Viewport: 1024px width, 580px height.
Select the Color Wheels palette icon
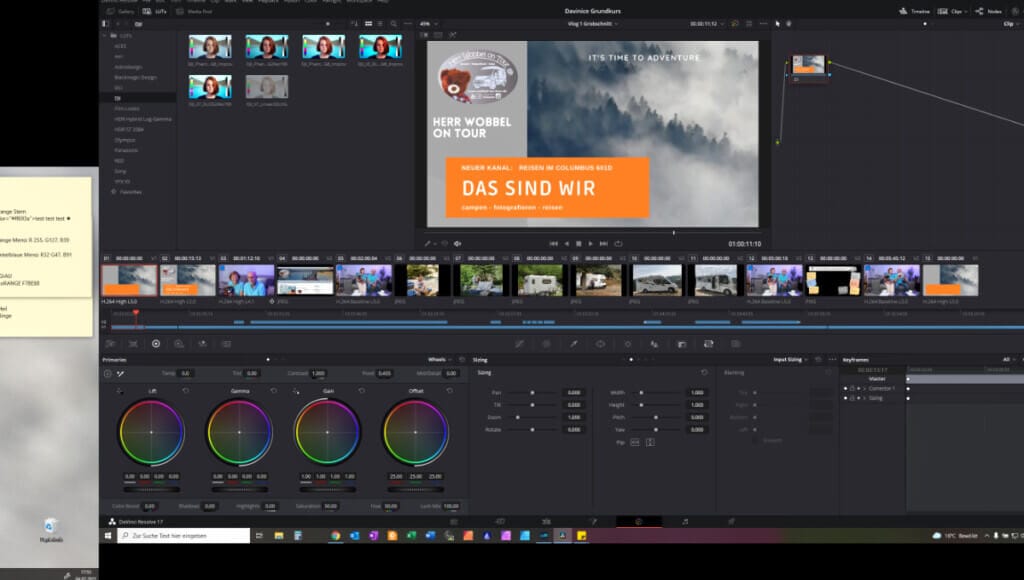[x=156, y=344]
